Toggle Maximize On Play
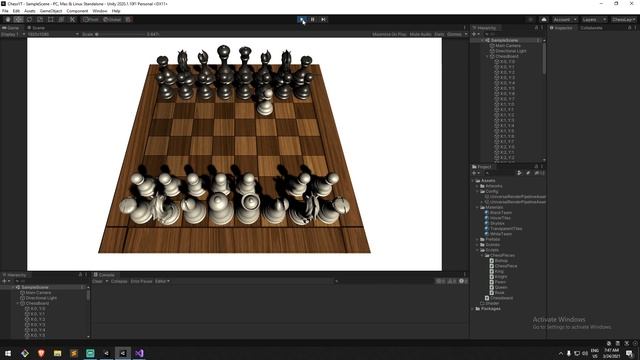640x360 pixels. [x=389, y=34]
